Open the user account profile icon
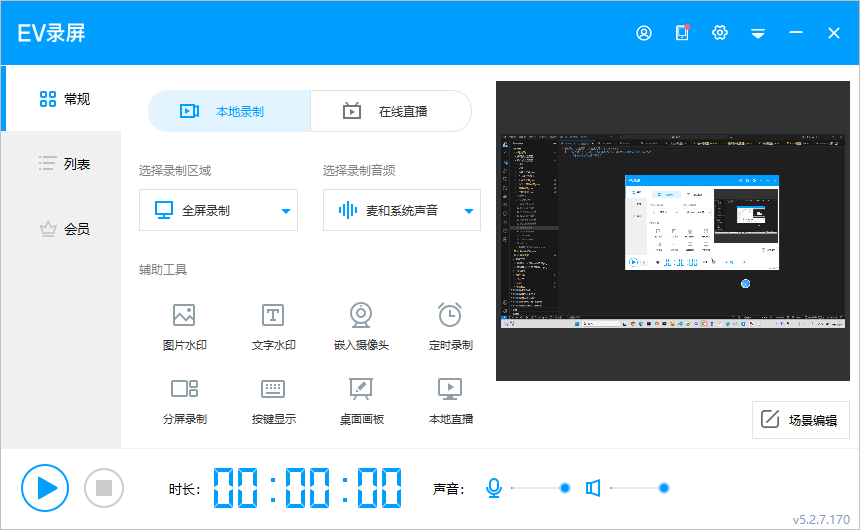Screen dimensions: 860x530 (x=644, y=33)
